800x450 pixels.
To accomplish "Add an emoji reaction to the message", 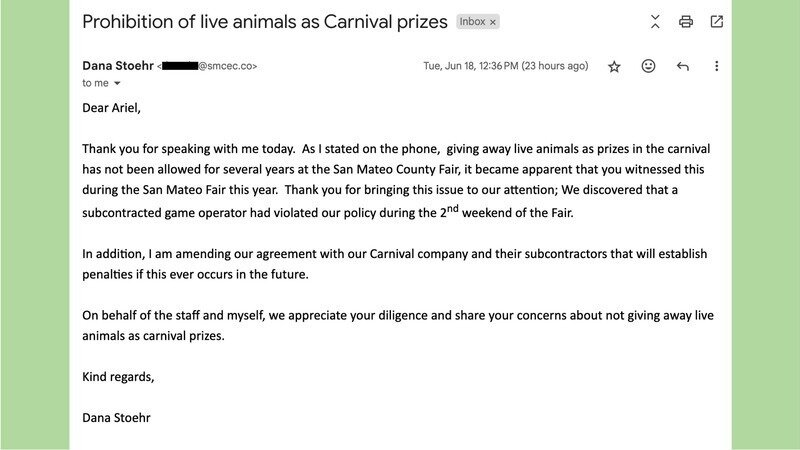I will [x=648, y=66].
